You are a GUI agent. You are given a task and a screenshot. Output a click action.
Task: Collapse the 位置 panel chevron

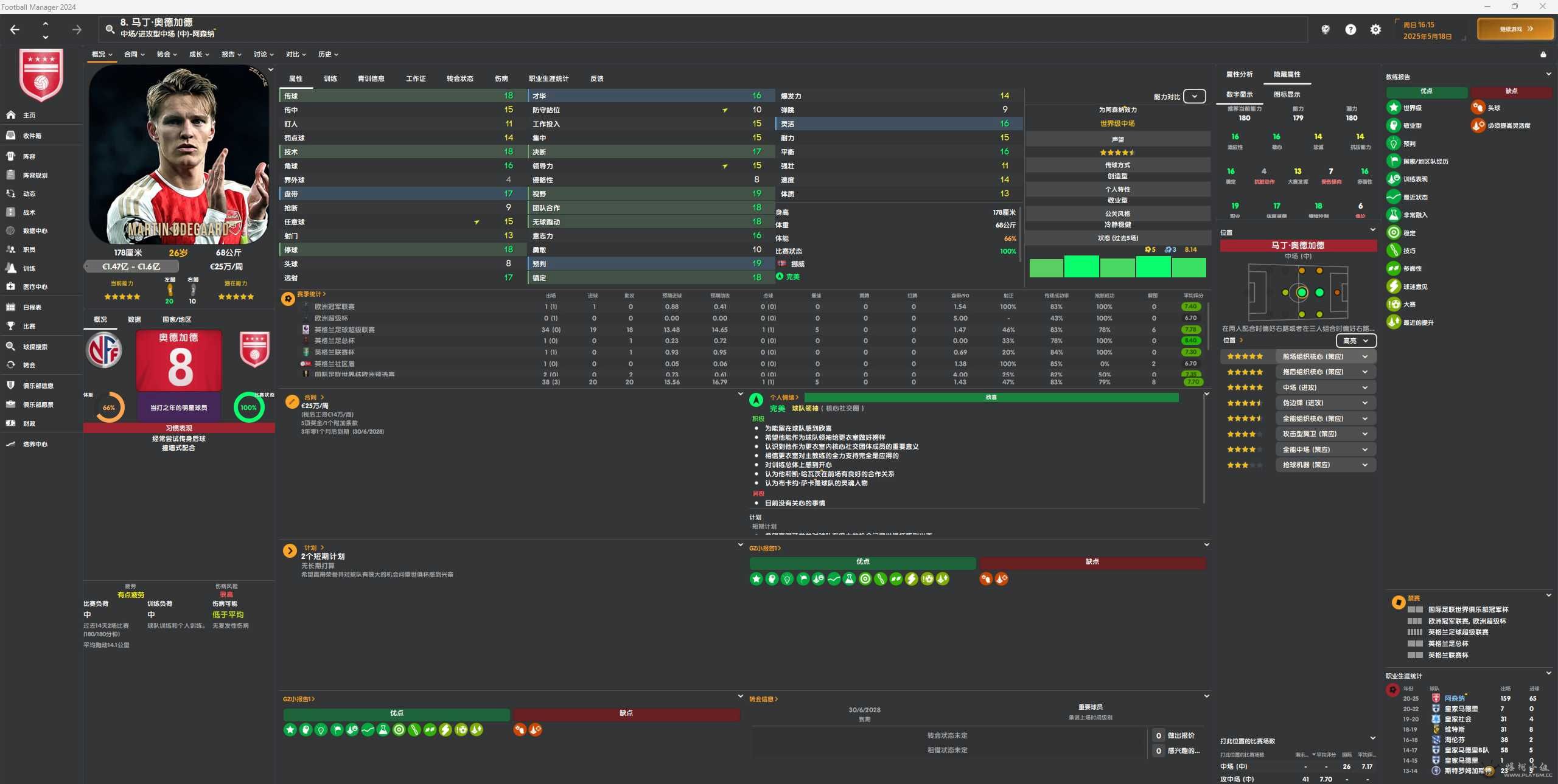click(1372, 230)
